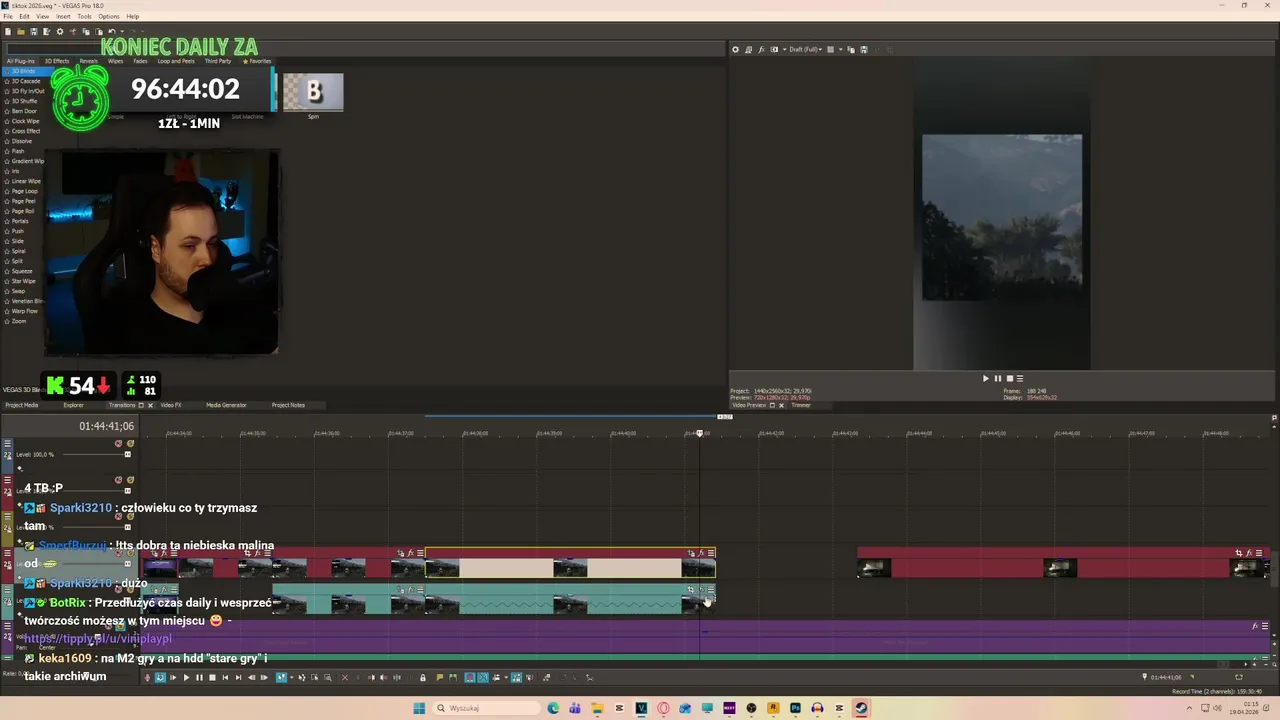Mute the first timeline track
Viewport: 1280px width, 720px height.
[x=118, y=443]
